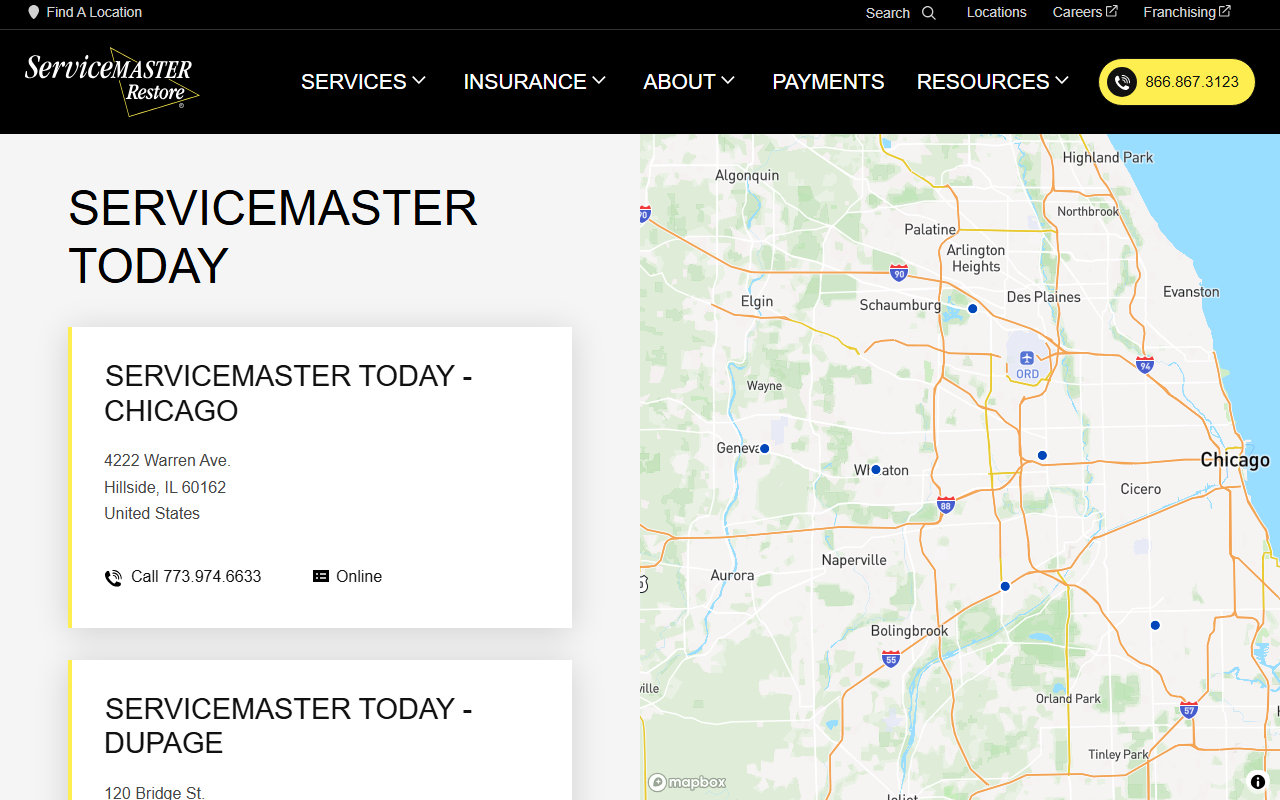
Task: Click the Naperville label on map
Action: point(854,560)
